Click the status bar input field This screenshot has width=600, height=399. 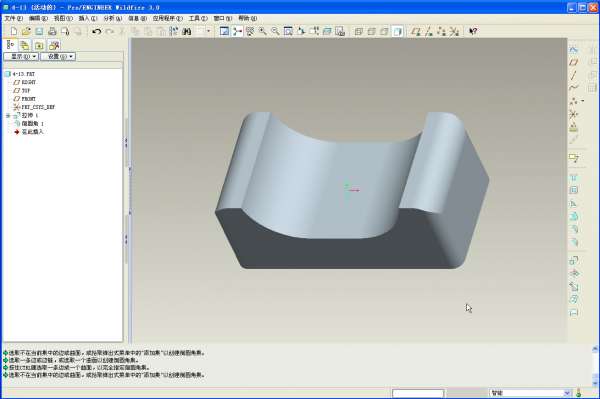(418, 393)
